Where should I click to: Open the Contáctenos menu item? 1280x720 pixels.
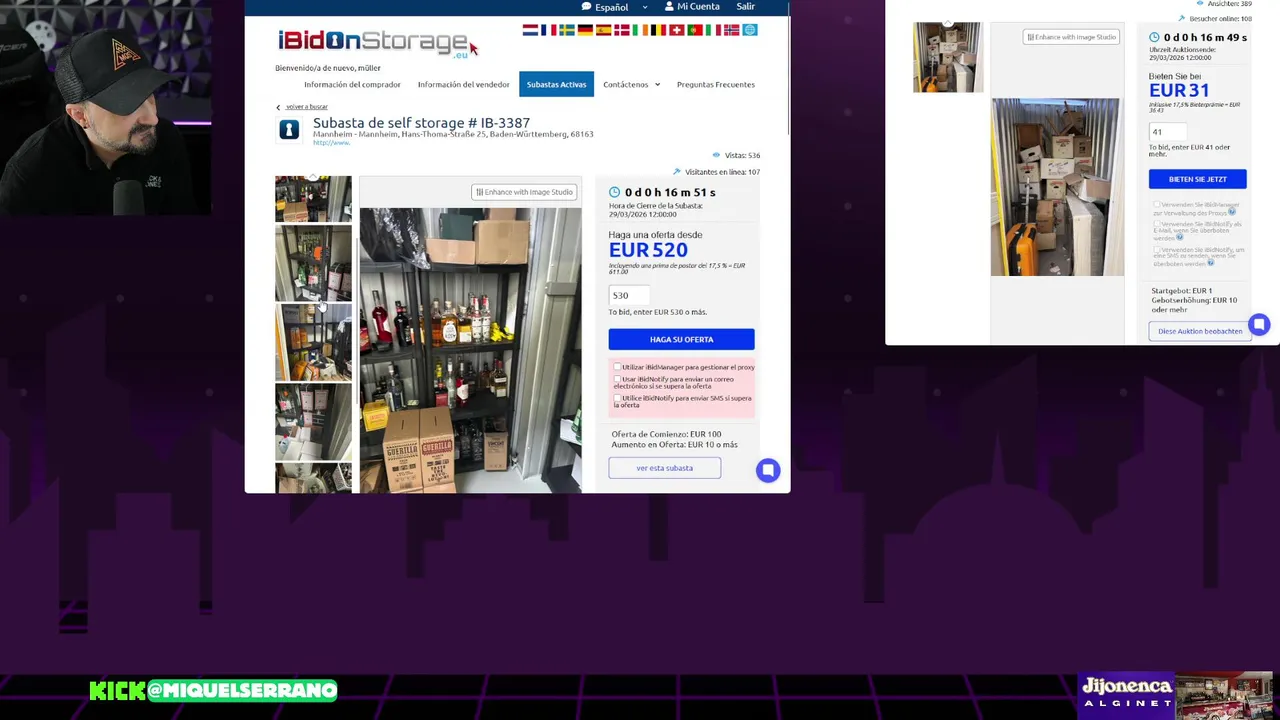click(626, 84)
